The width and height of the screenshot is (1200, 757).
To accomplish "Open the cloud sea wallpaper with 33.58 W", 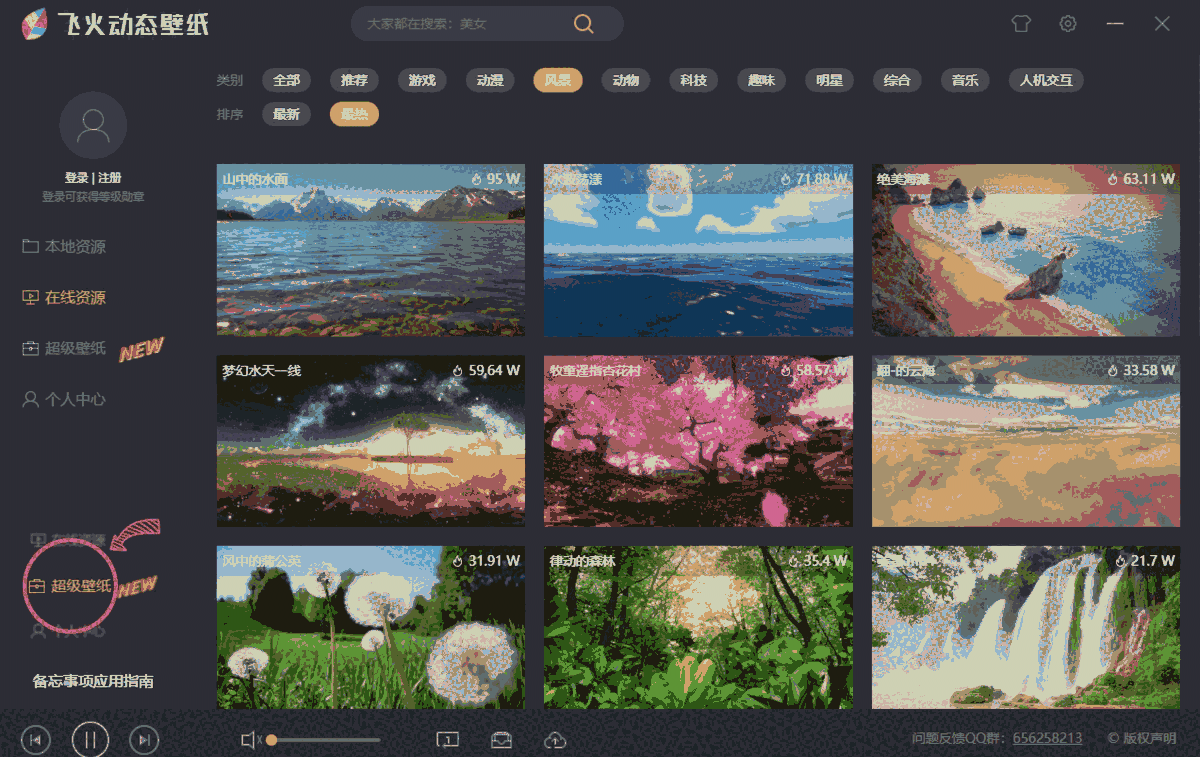I will tap(1026, 441).
